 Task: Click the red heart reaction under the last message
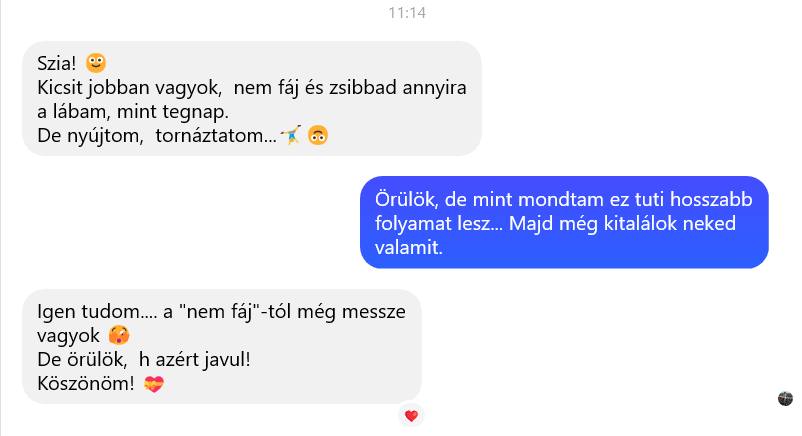pos(411,416)
